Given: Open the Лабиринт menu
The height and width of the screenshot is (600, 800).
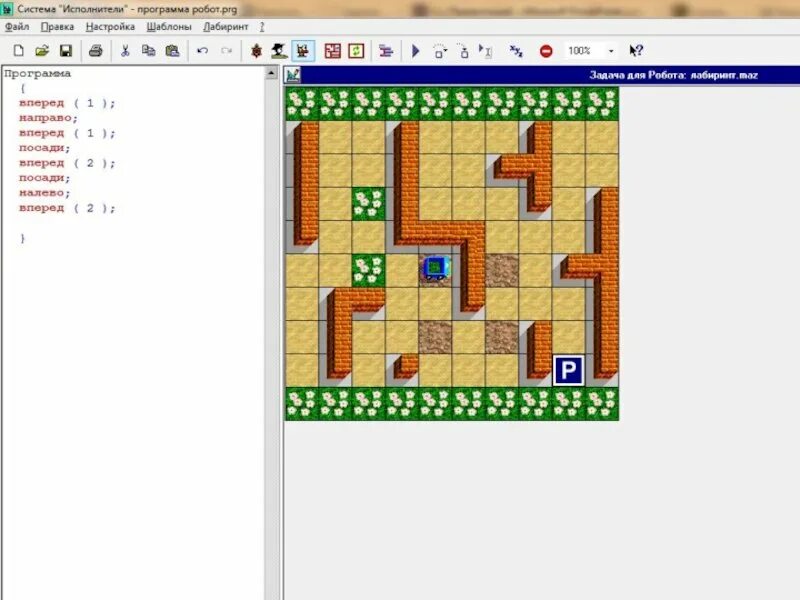Looking at the screenshot, I should click(x=226, y=27).
